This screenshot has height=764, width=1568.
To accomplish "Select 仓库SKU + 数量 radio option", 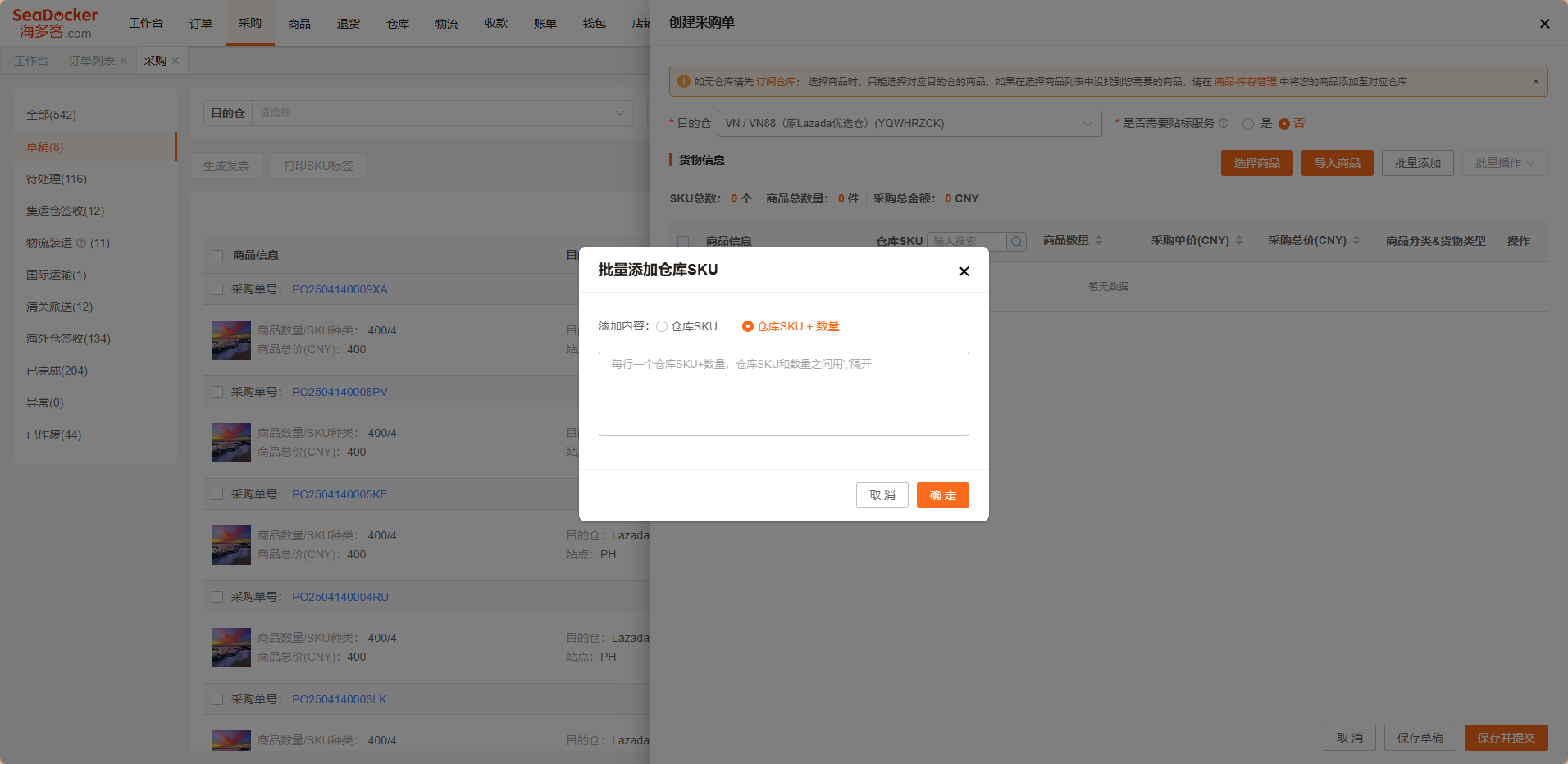I will click(x=747, y=326).
